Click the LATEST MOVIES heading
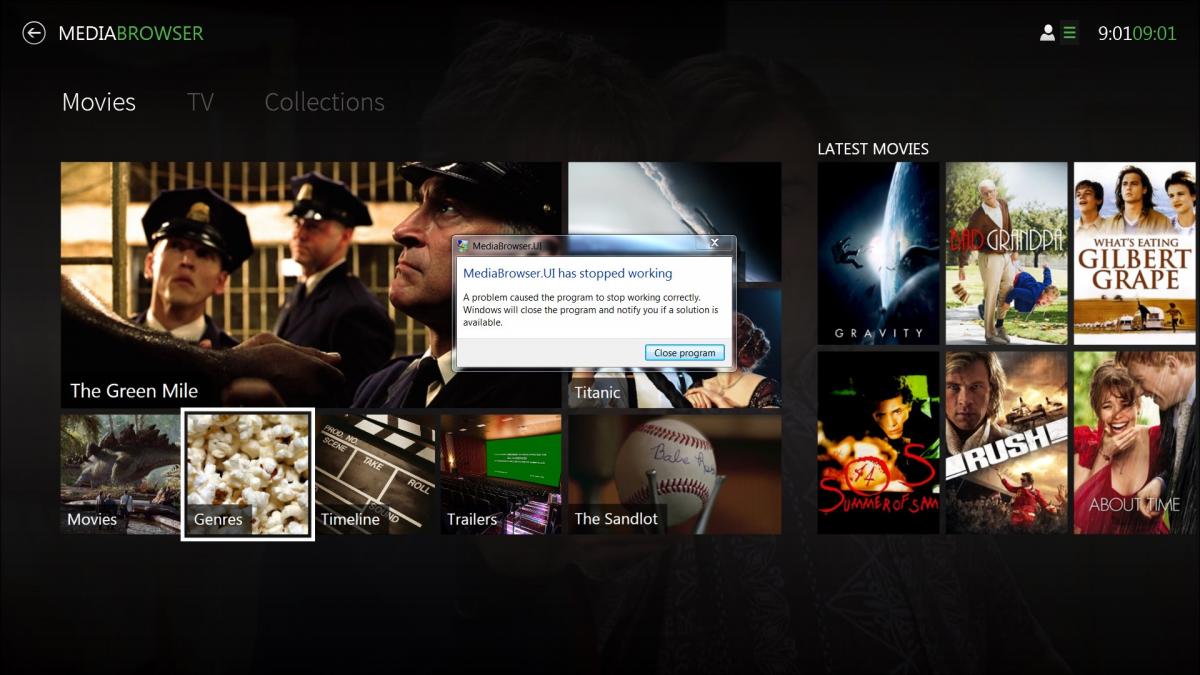Image resolution: width=1200 pixels, height=675 pixels. (873, 149)
